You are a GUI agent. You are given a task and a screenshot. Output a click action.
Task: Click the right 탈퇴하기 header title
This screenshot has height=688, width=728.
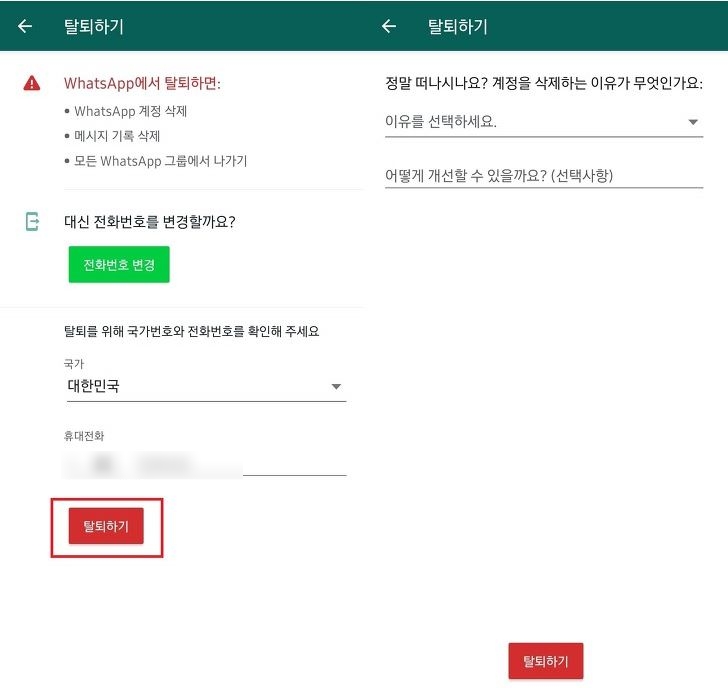pyautogui.click(x=458, y=26)
